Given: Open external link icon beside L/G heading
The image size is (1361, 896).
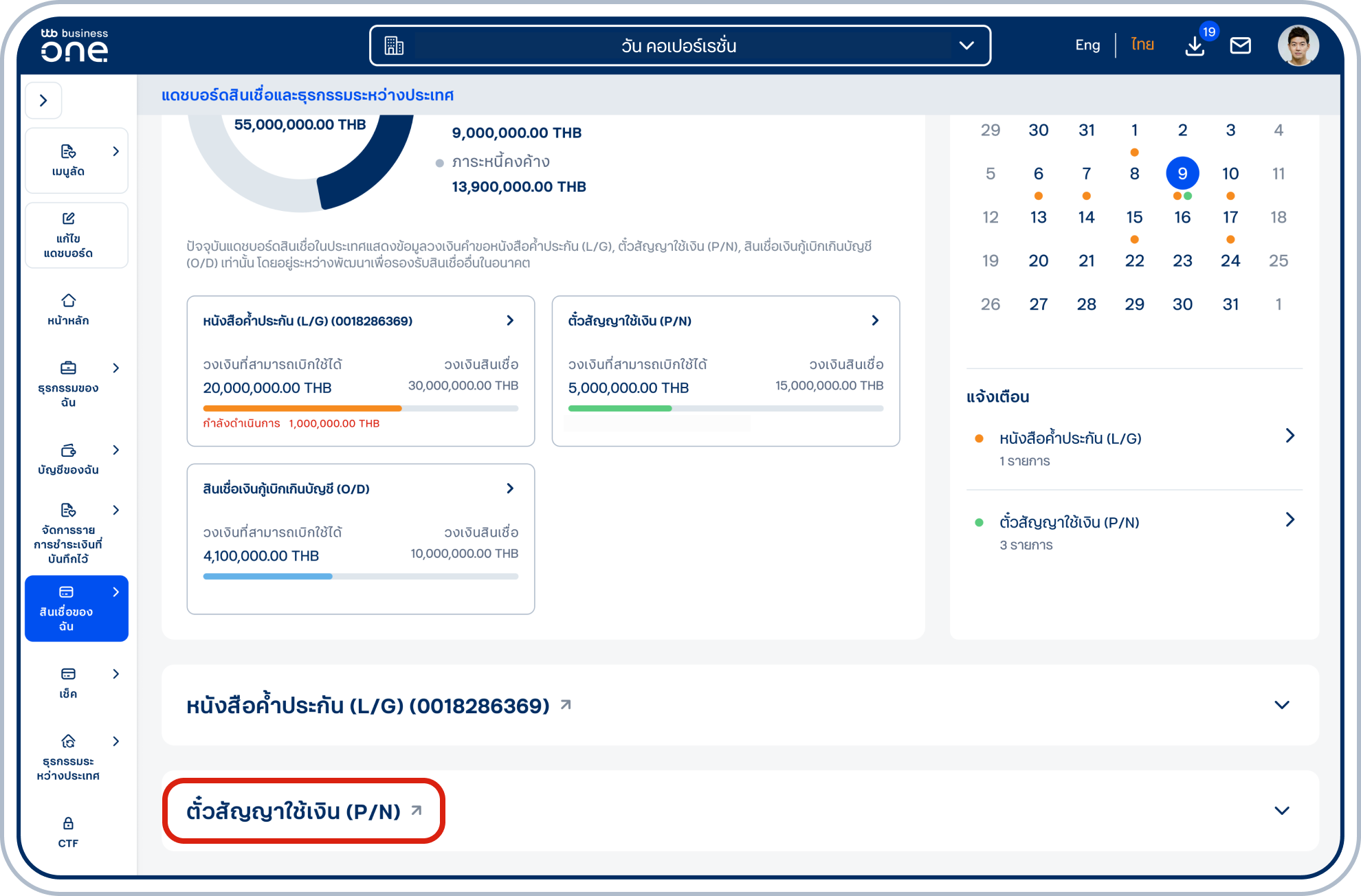Looking at the screenshot, I should click(566, 705).
